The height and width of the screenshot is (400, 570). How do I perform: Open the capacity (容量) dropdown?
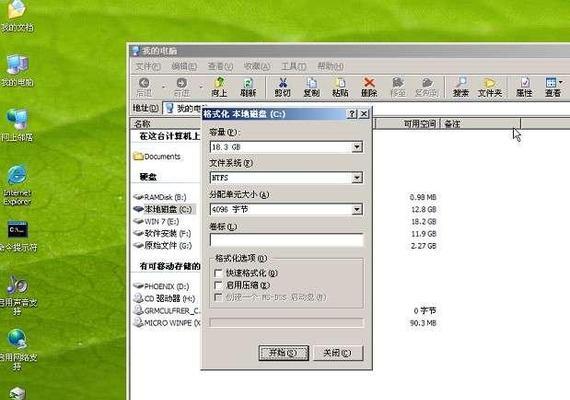(357, 147)
